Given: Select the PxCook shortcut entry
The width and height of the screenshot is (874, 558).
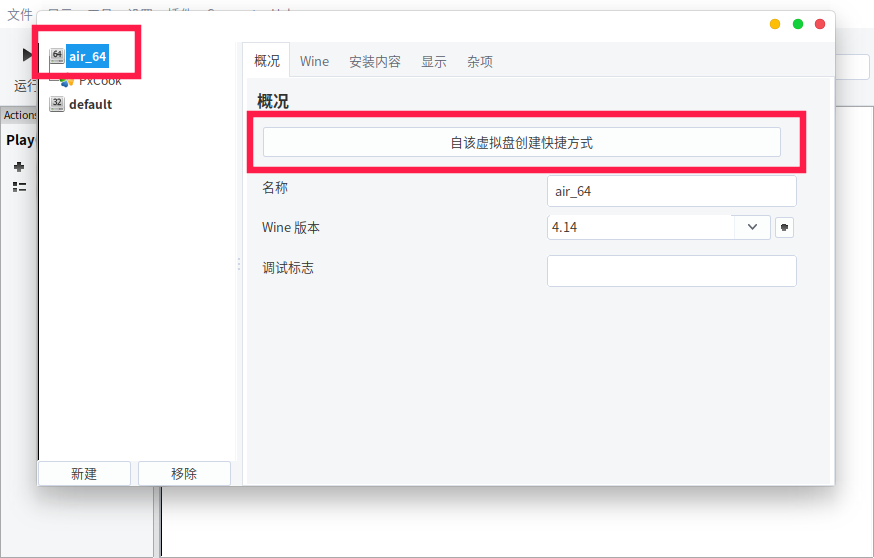Looking at the screenshot, I should (x=99, y=81).
